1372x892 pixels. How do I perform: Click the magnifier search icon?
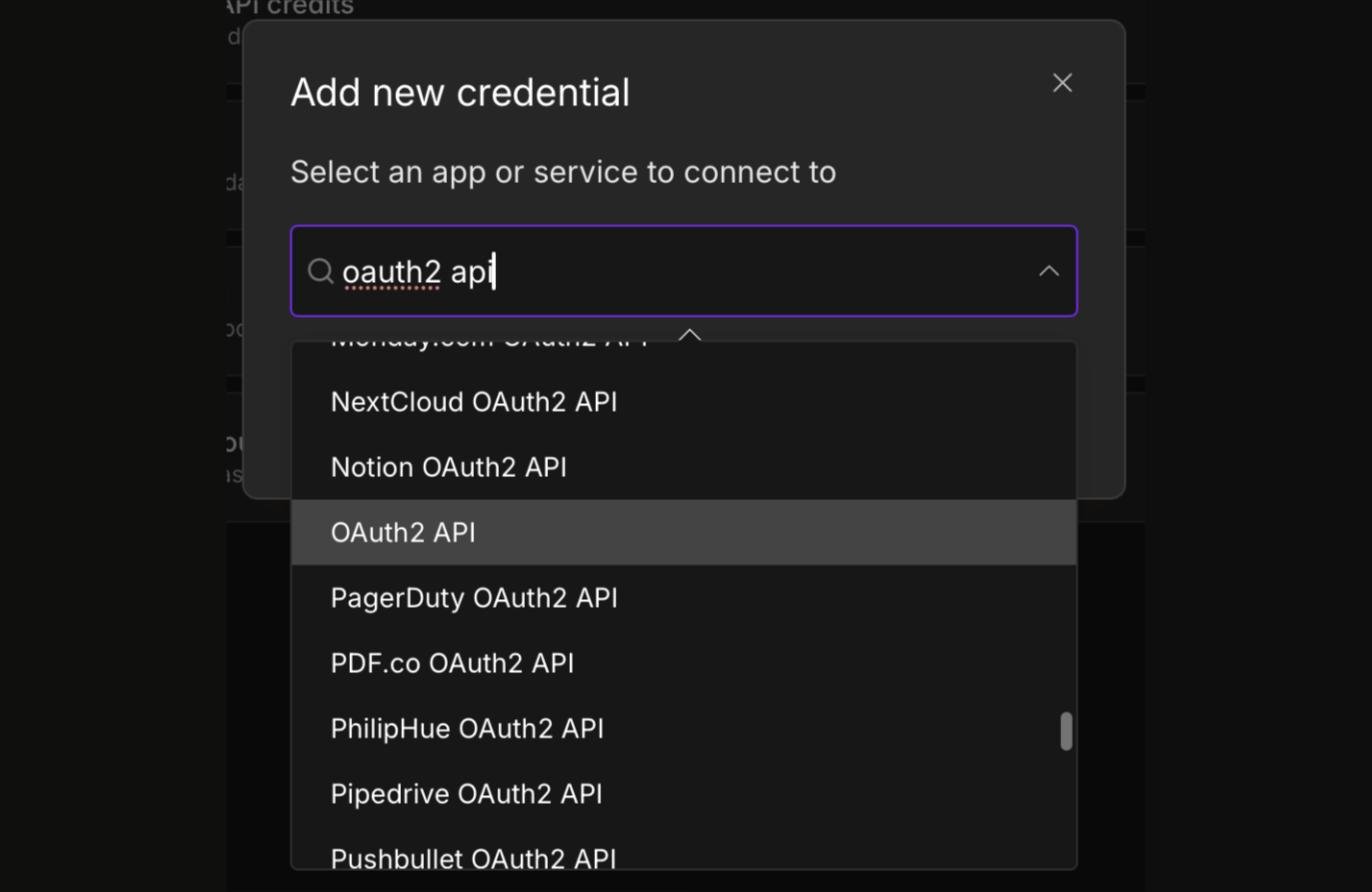320,271
